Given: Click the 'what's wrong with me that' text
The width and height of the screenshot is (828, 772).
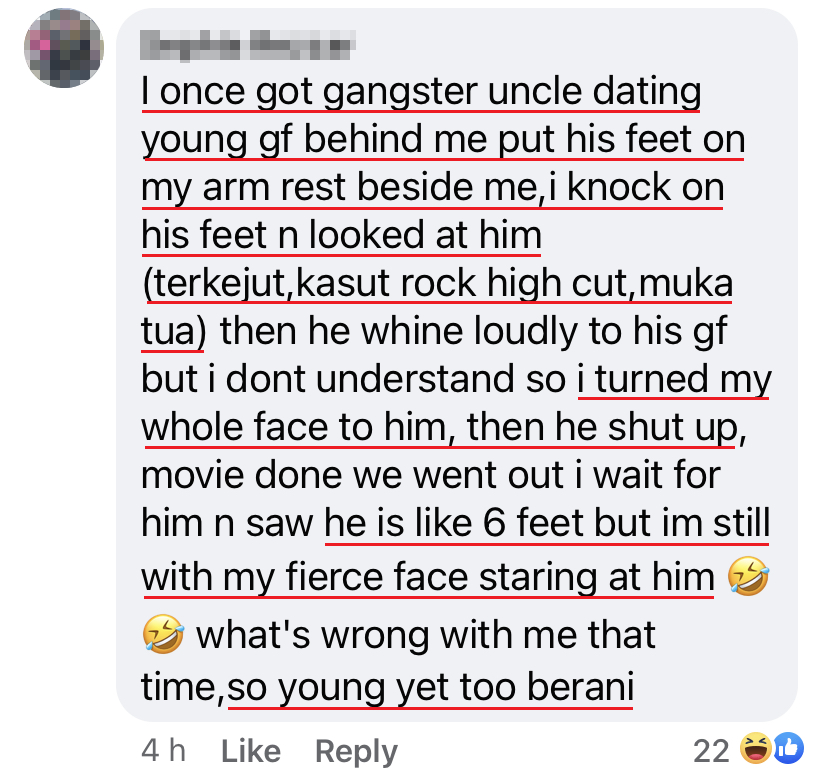Looking at the screenshot, I should pyautogui.click(x=426, y=635).
